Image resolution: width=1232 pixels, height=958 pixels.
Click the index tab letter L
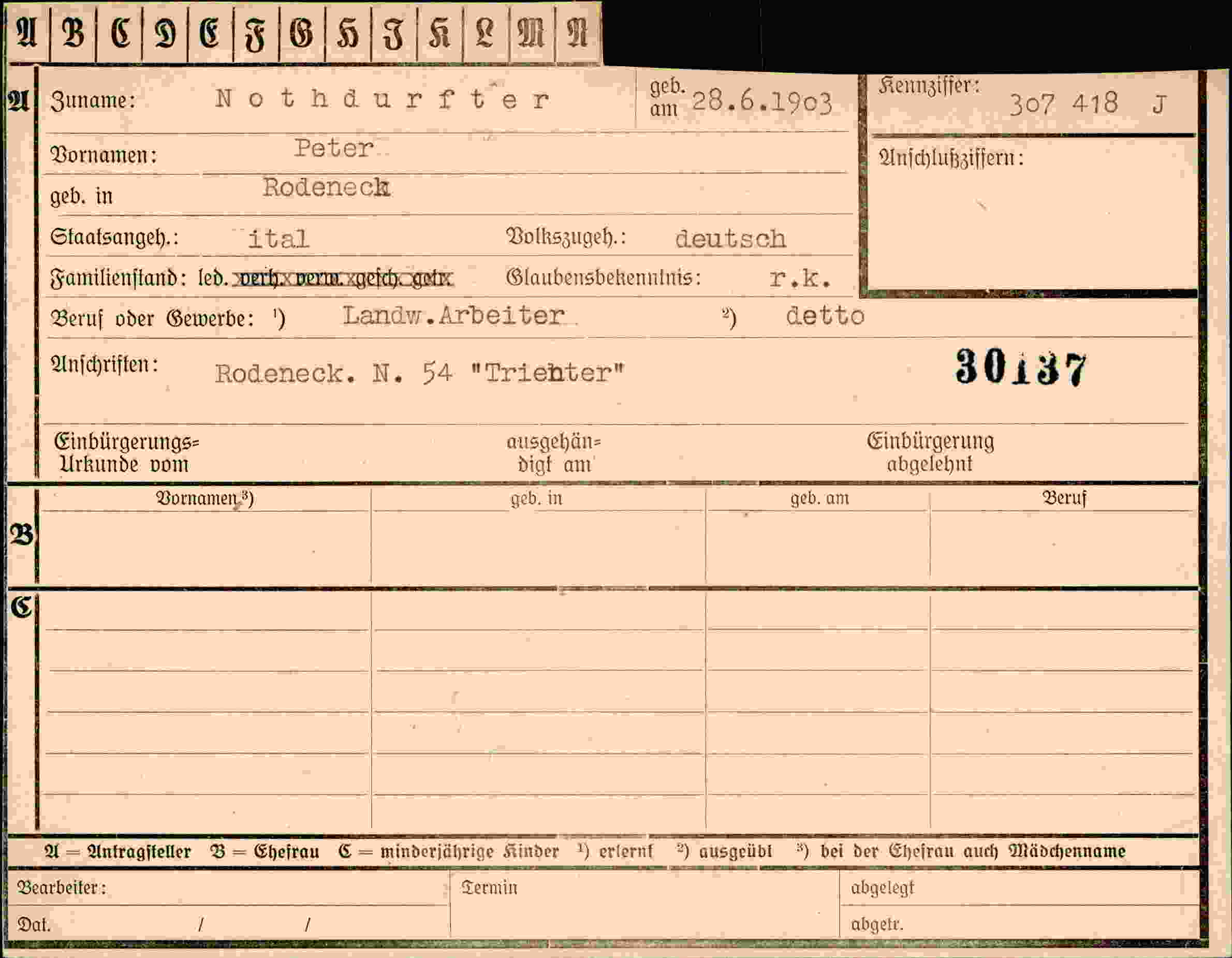click(485, 33)
